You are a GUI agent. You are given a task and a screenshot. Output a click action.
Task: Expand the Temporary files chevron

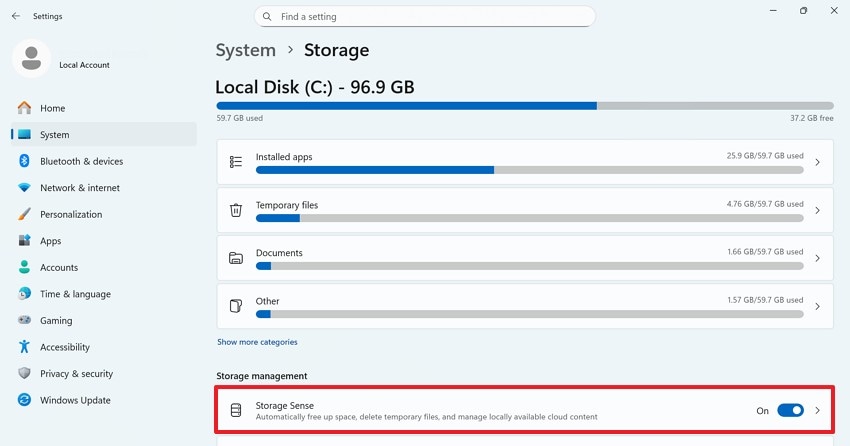click(817, 210)
